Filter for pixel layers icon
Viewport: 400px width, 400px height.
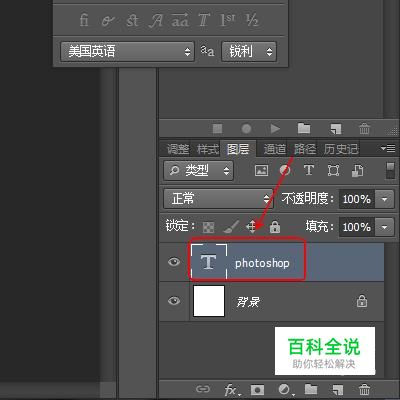(261, 171)
